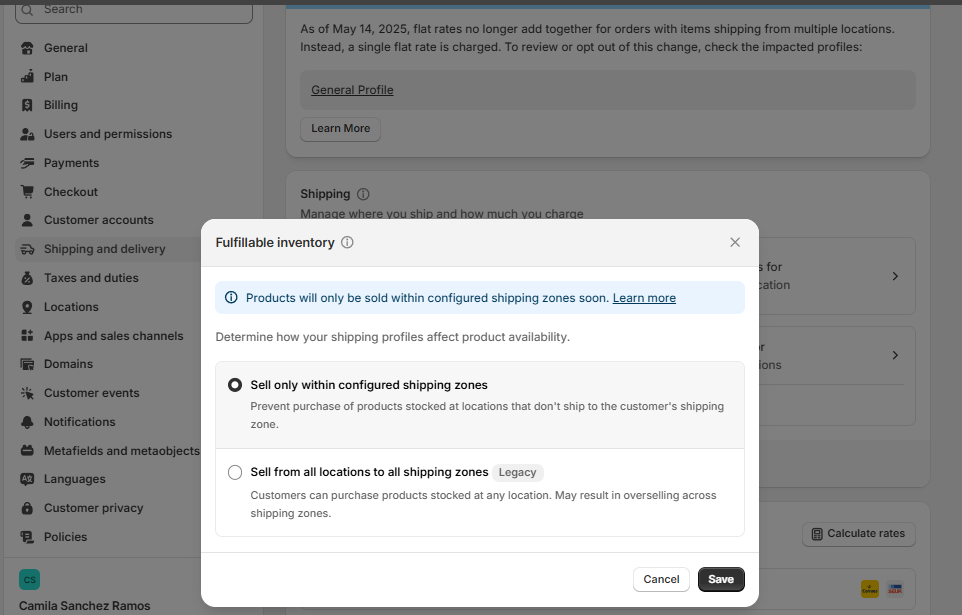Viewport: 962px width, 615px height.
Task: Click the Learn More button
Action: tap(341, 129)
